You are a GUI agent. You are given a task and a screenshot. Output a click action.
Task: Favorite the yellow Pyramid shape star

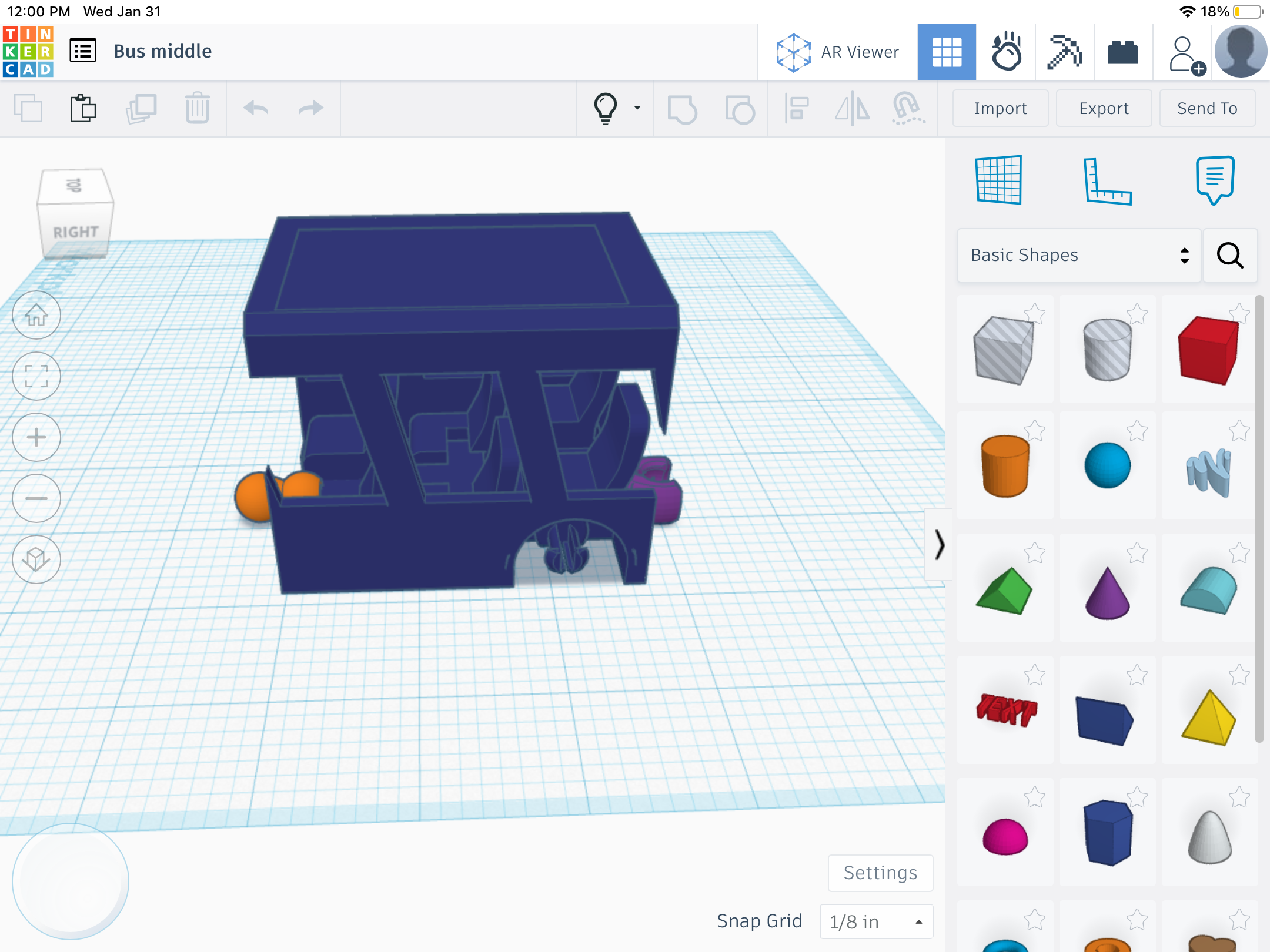coord(1239,675)
